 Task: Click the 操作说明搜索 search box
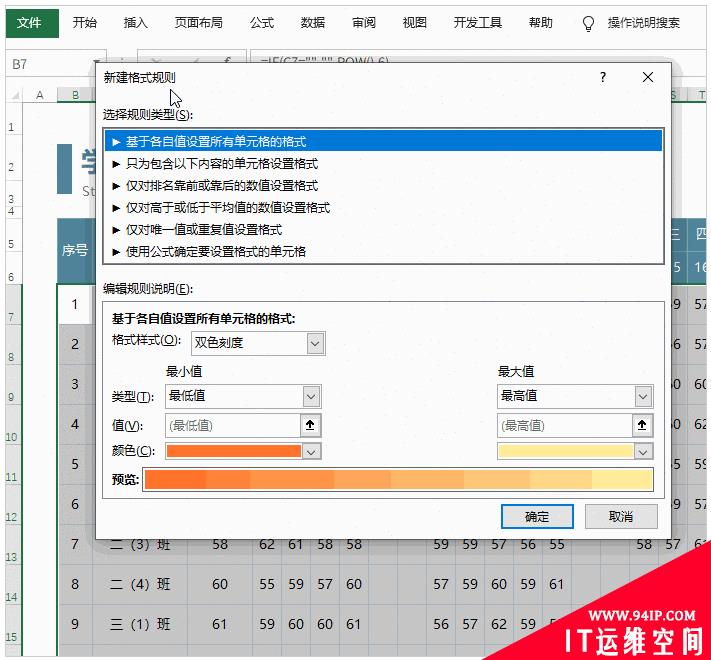pos(643,23)
